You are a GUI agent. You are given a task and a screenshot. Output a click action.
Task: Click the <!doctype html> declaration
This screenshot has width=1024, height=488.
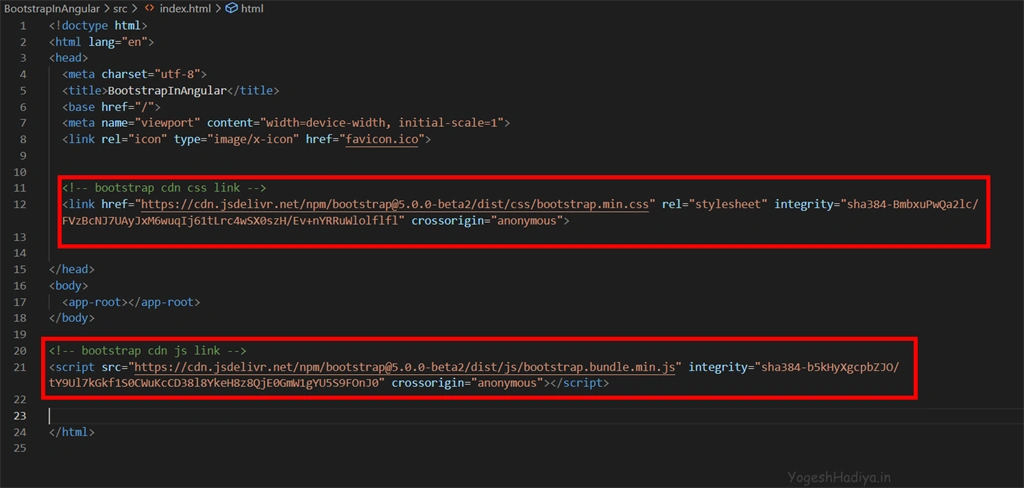click(98, 25)
